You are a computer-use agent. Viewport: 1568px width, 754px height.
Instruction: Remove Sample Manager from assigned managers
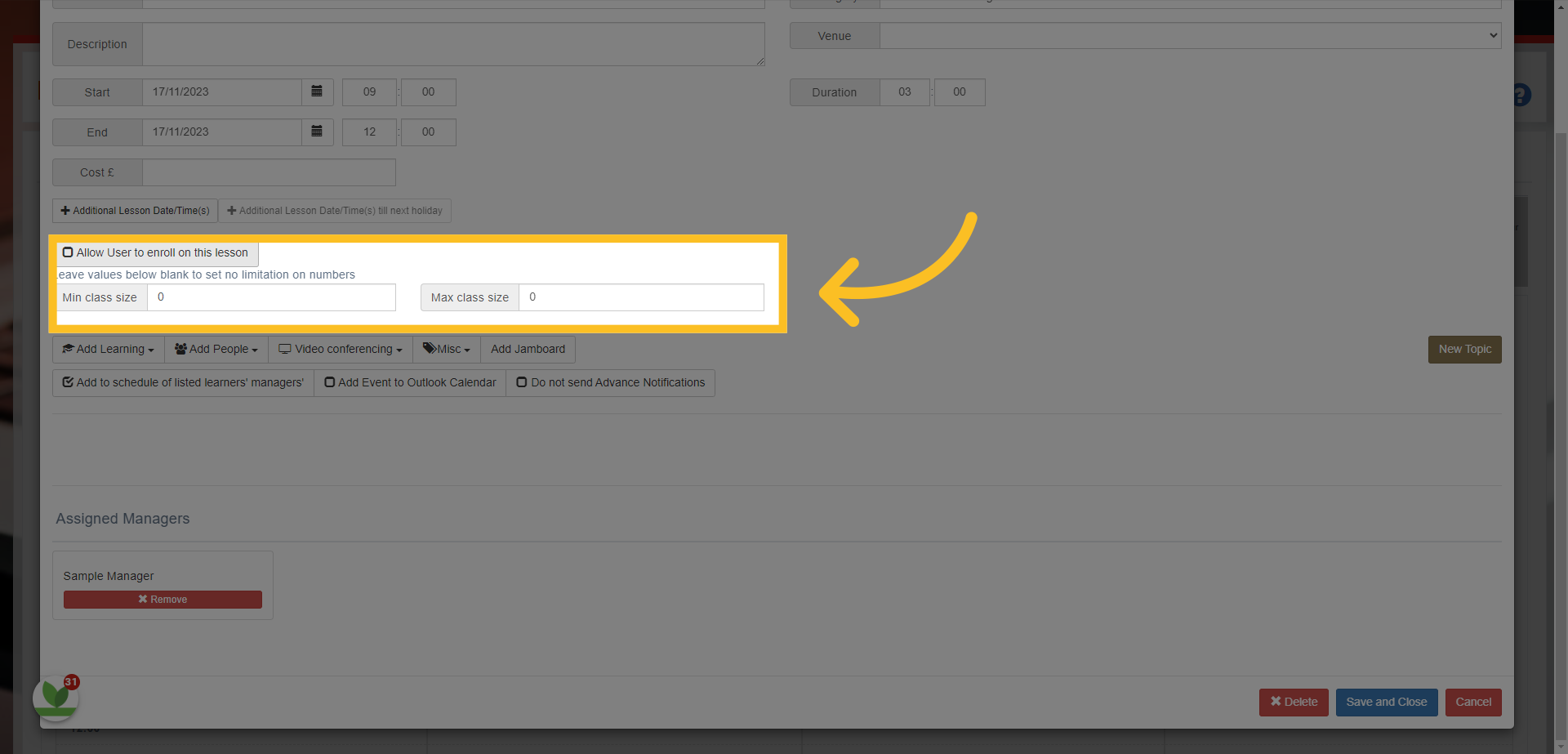click(163, 600)
